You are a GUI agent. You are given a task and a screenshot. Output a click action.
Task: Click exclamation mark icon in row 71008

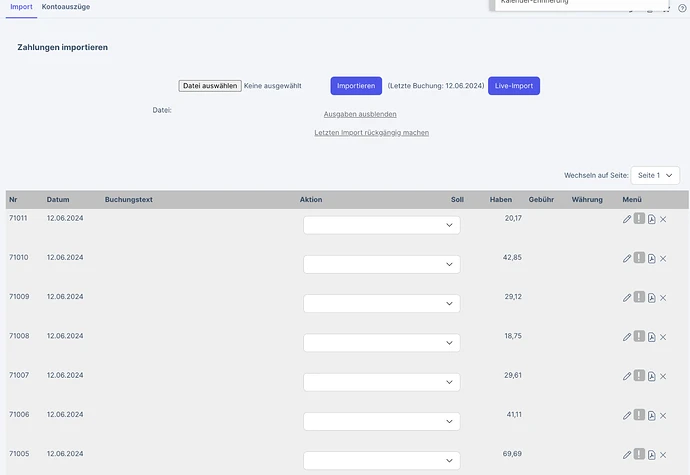pyautogui.click(x=639, y=336)
